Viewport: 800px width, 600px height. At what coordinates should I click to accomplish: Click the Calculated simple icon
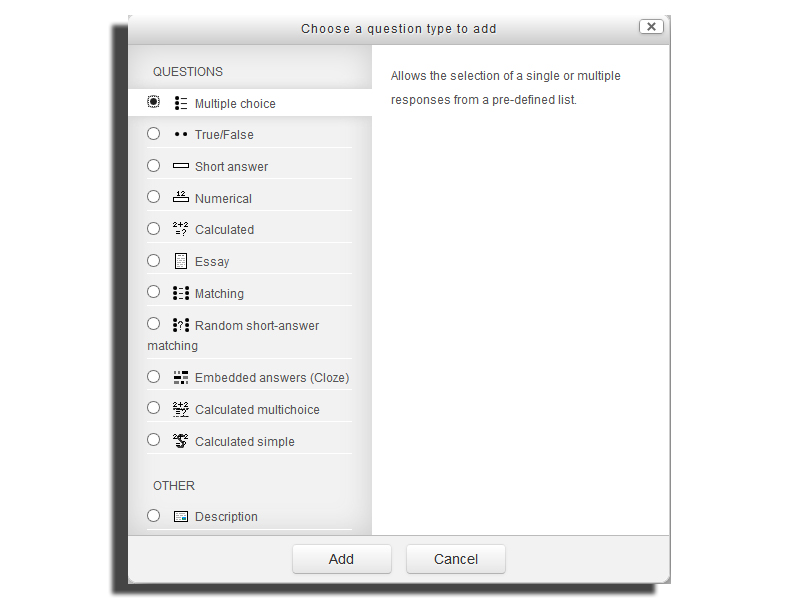[x=181, y=441]
